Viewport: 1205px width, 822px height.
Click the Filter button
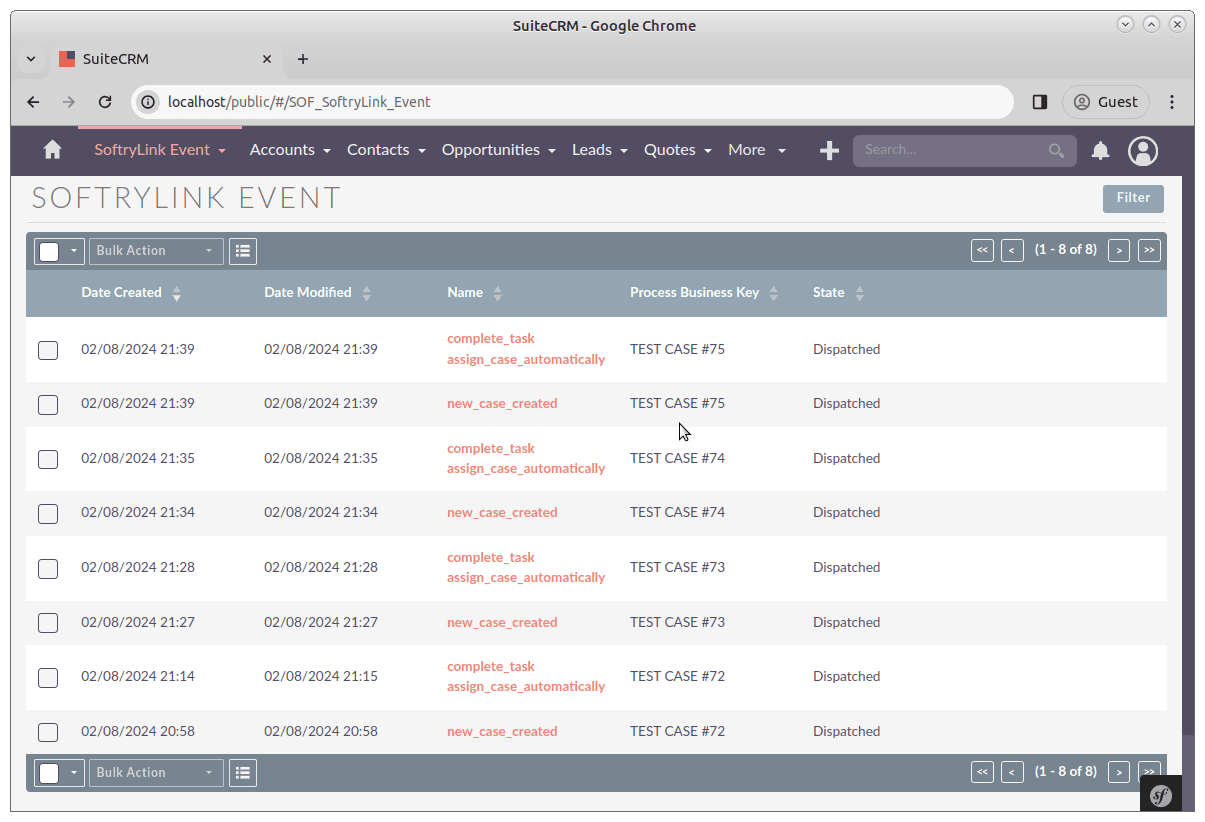tap(1133, 198)
